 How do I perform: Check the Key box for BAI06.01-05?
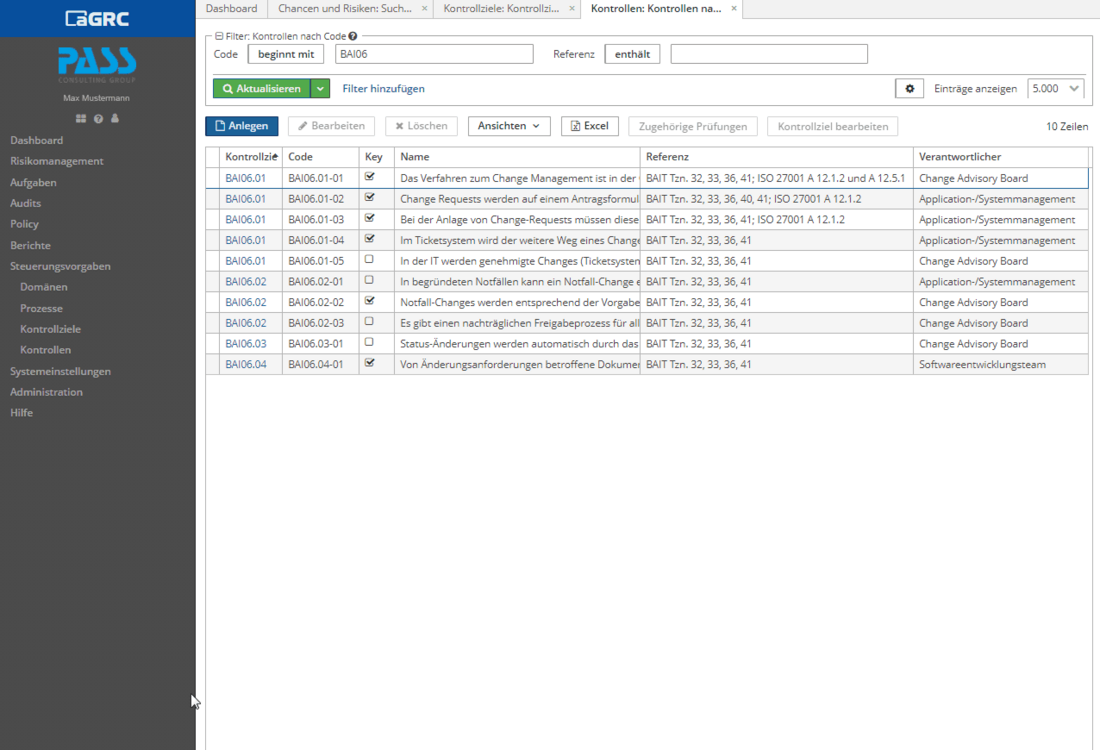click(x=369, y=260)
